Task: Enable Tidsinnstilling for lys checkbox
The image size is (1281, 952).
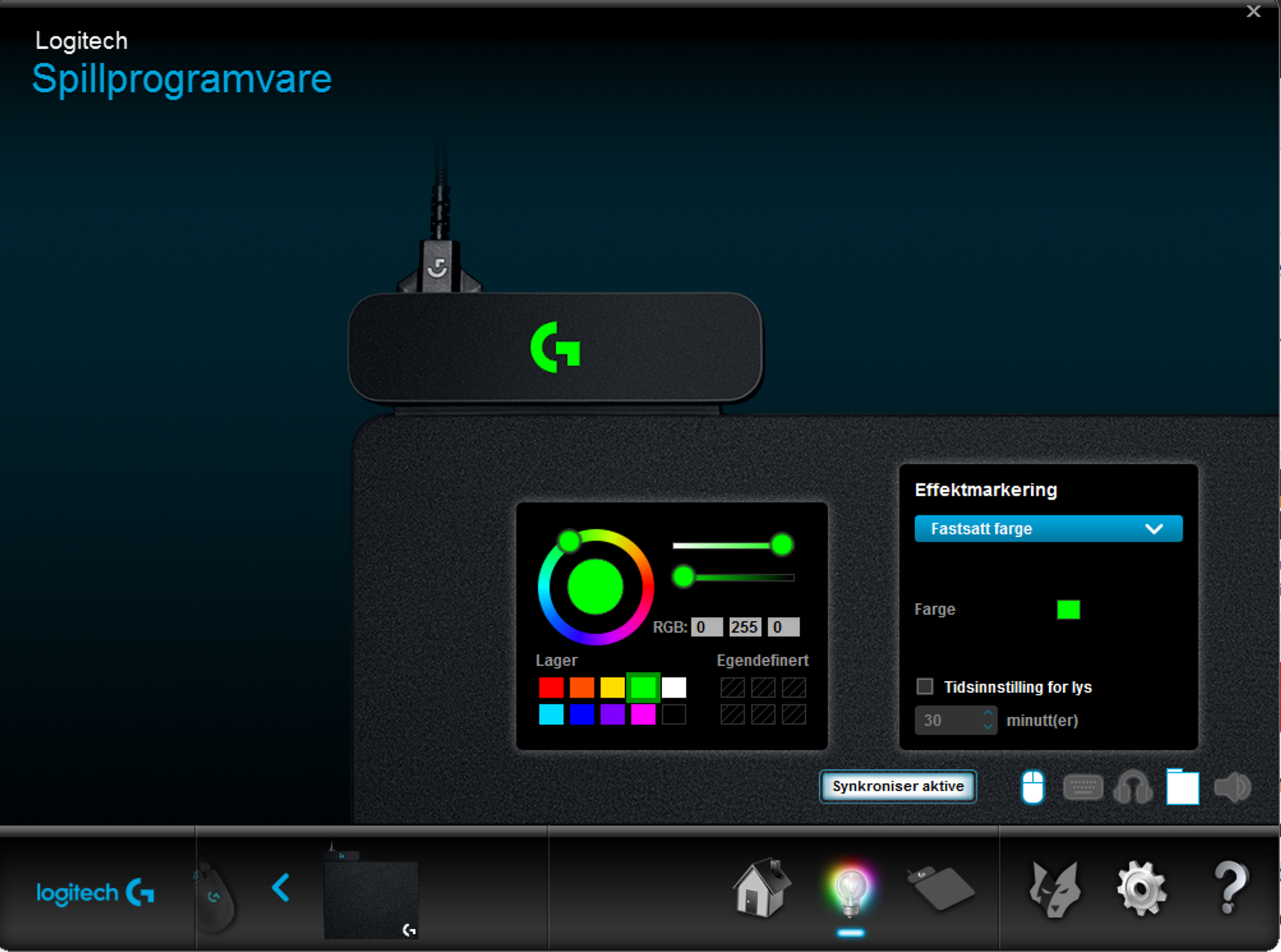Action: [x=924, y=687]
